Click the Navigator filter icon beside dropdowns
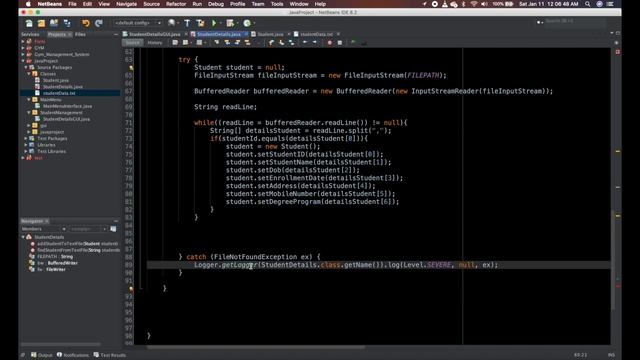Screen dimensions: 640x360 click(113, 229)
